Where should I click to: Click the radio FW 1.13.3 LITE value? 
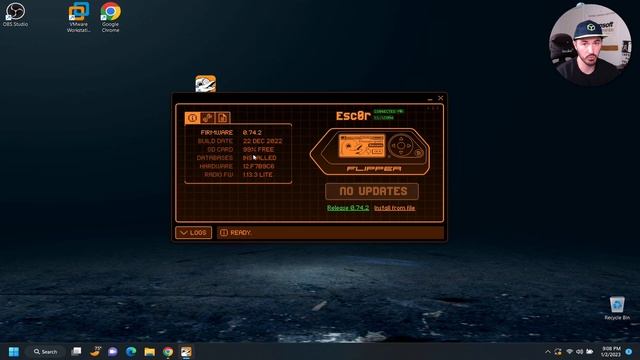tap(258, 175)
